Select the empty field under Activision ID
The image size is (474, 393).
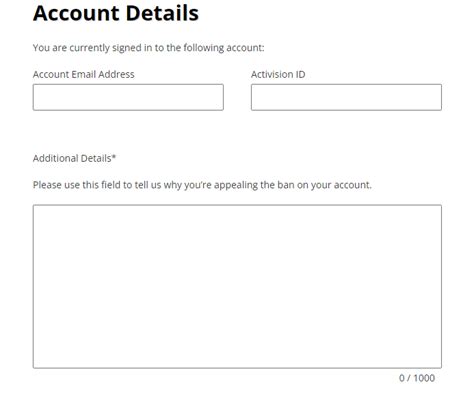pos(346,97)
